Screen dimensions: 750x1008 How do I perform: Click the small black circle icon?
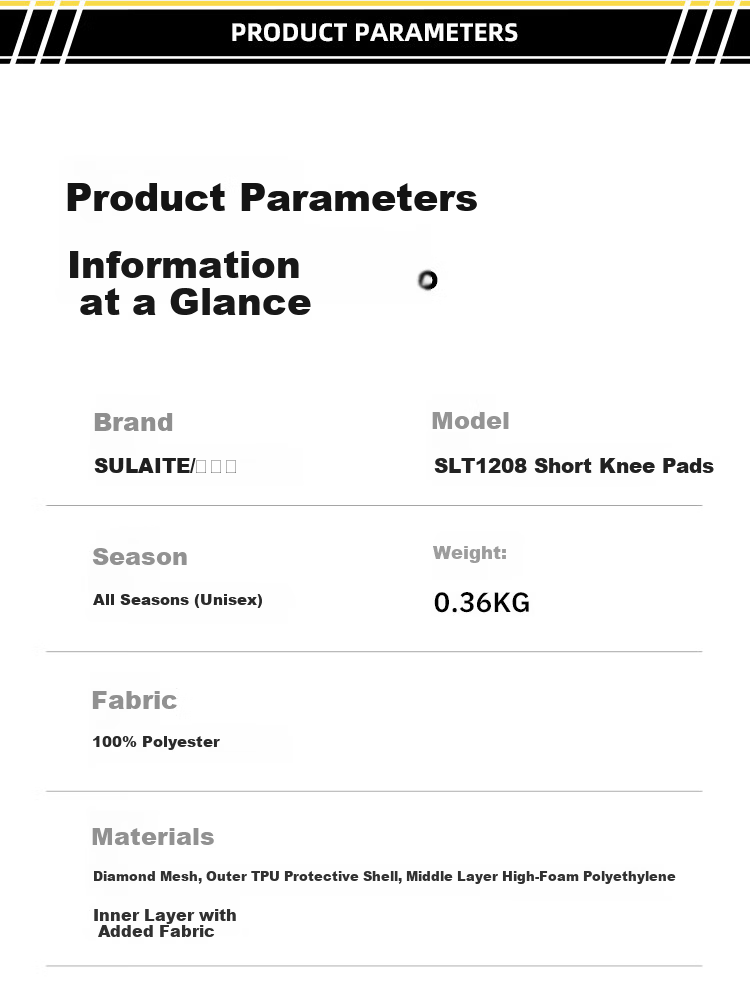pyautogui.click(x=427, y=280)
